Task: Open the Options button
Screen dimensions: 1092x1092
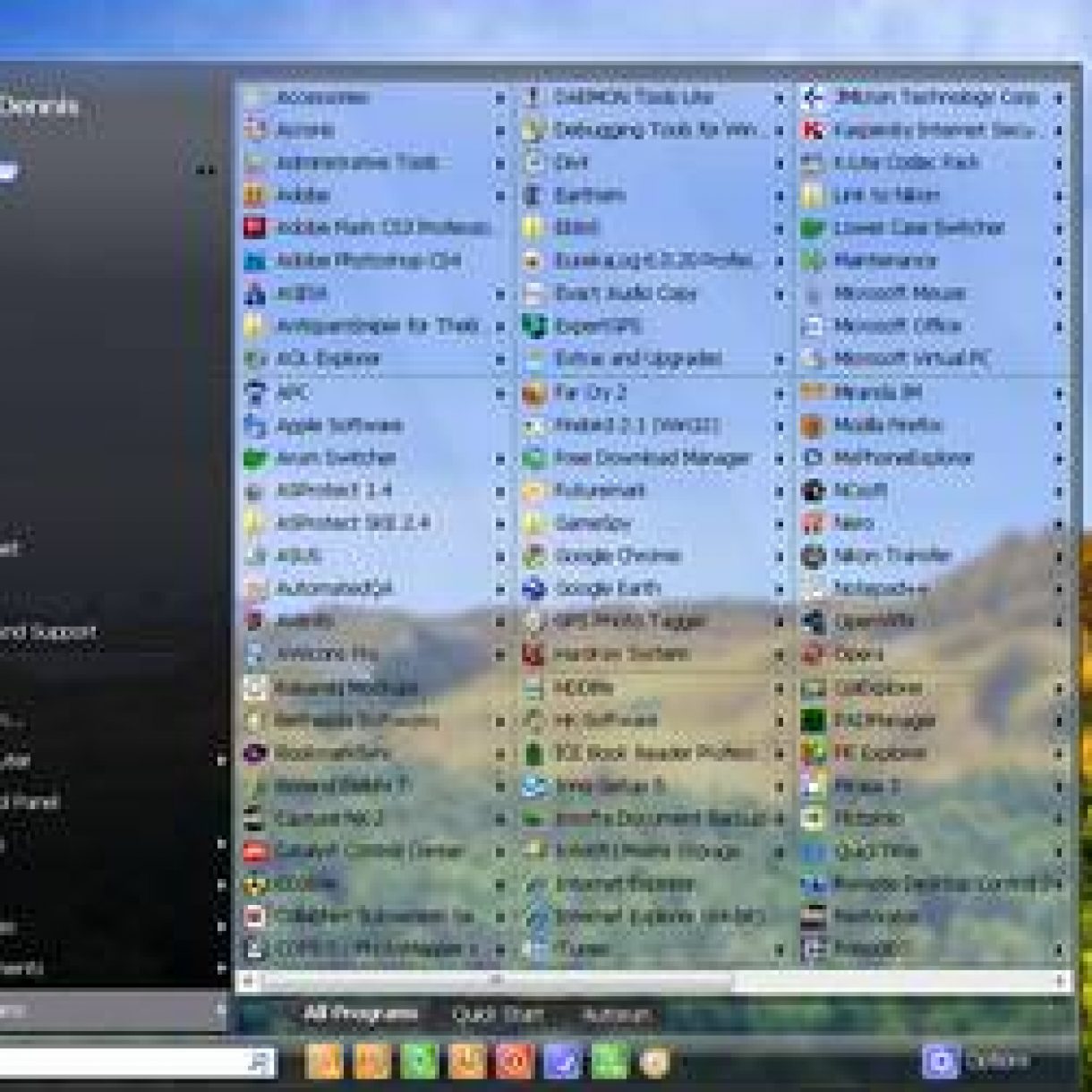Action: tap(977, 1062)
